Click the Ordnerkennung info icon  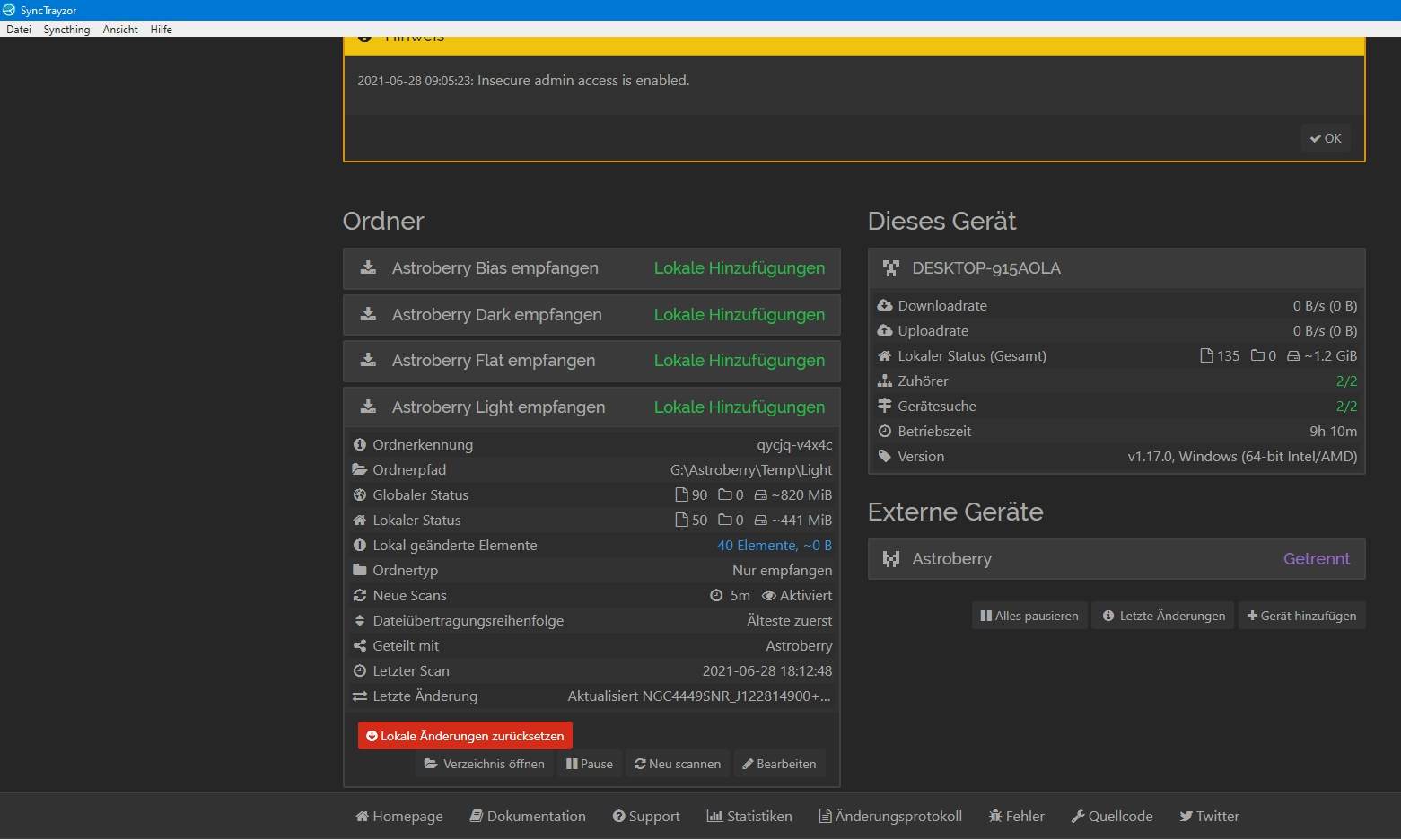360,444
